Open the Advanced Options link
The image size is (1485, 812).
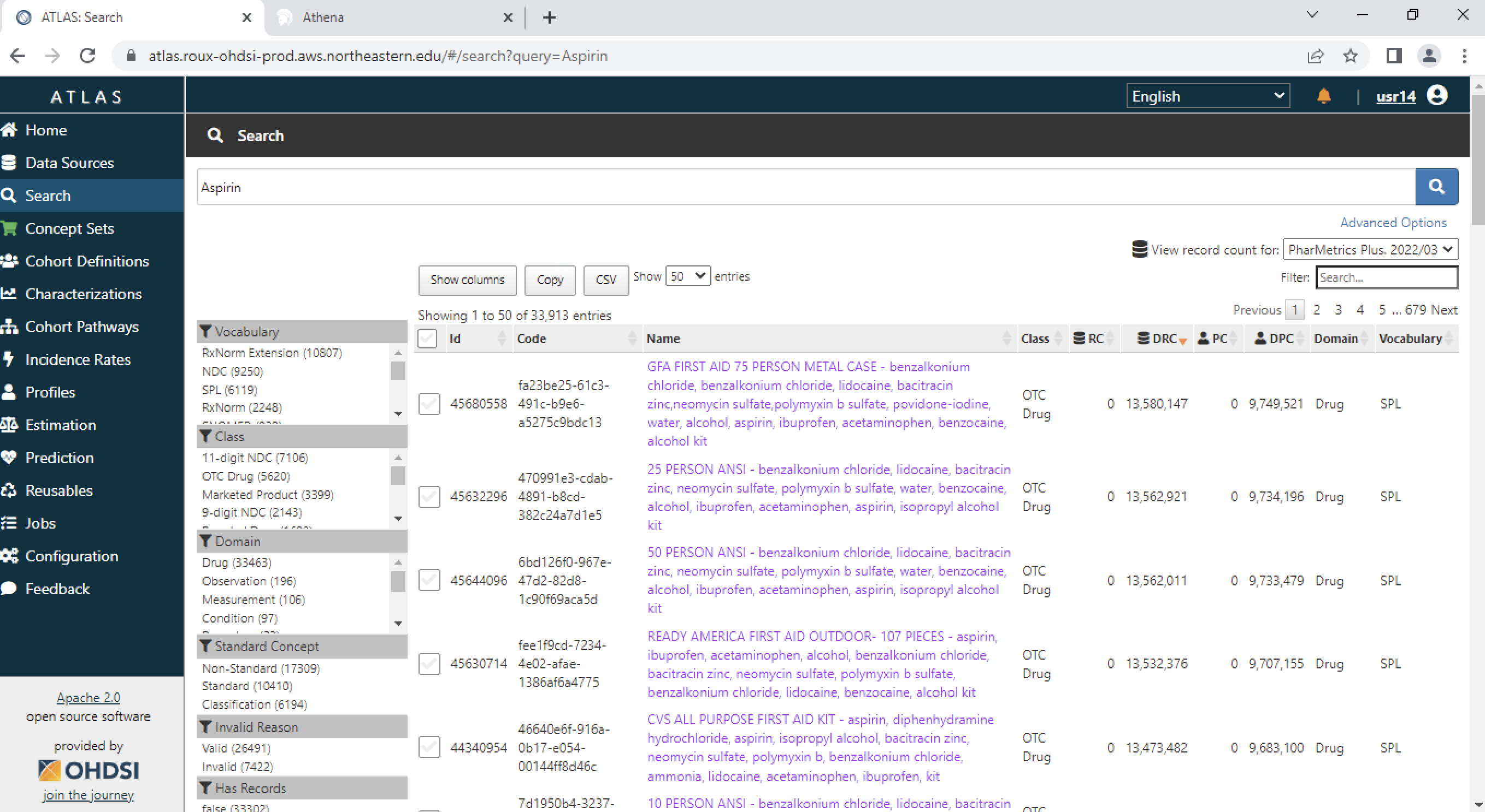coord(1393,222)
